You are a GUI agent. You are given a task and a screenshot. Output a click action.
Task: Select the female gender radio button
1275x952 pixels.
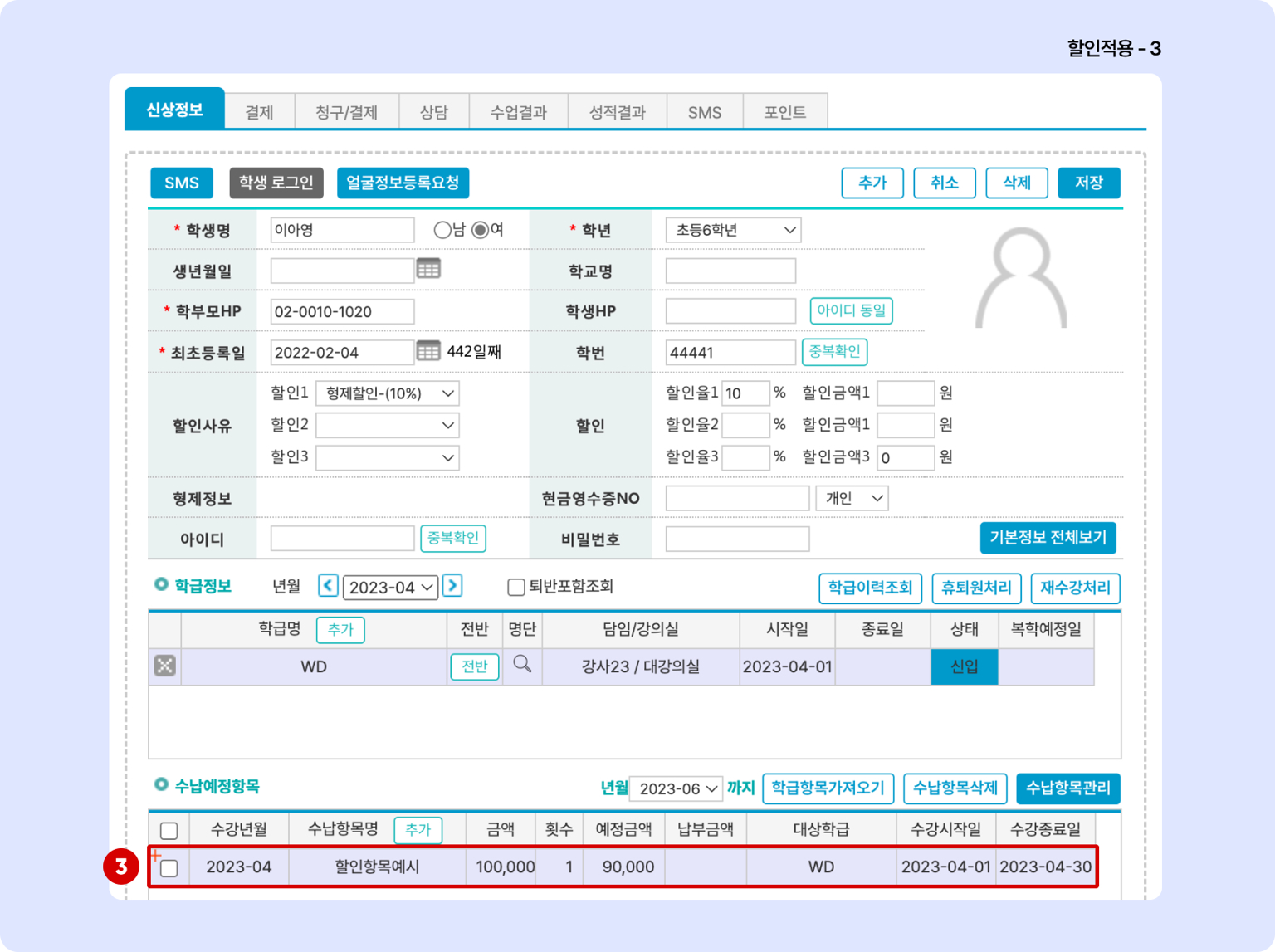pyautogui.click(x=481, y=230)
